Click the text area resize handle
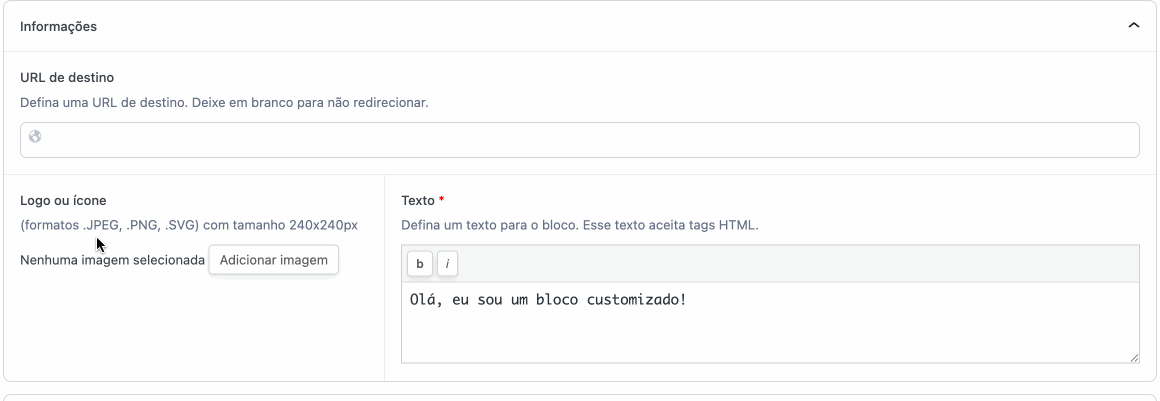This screenshot has height=401, width=1160. 1134,357
